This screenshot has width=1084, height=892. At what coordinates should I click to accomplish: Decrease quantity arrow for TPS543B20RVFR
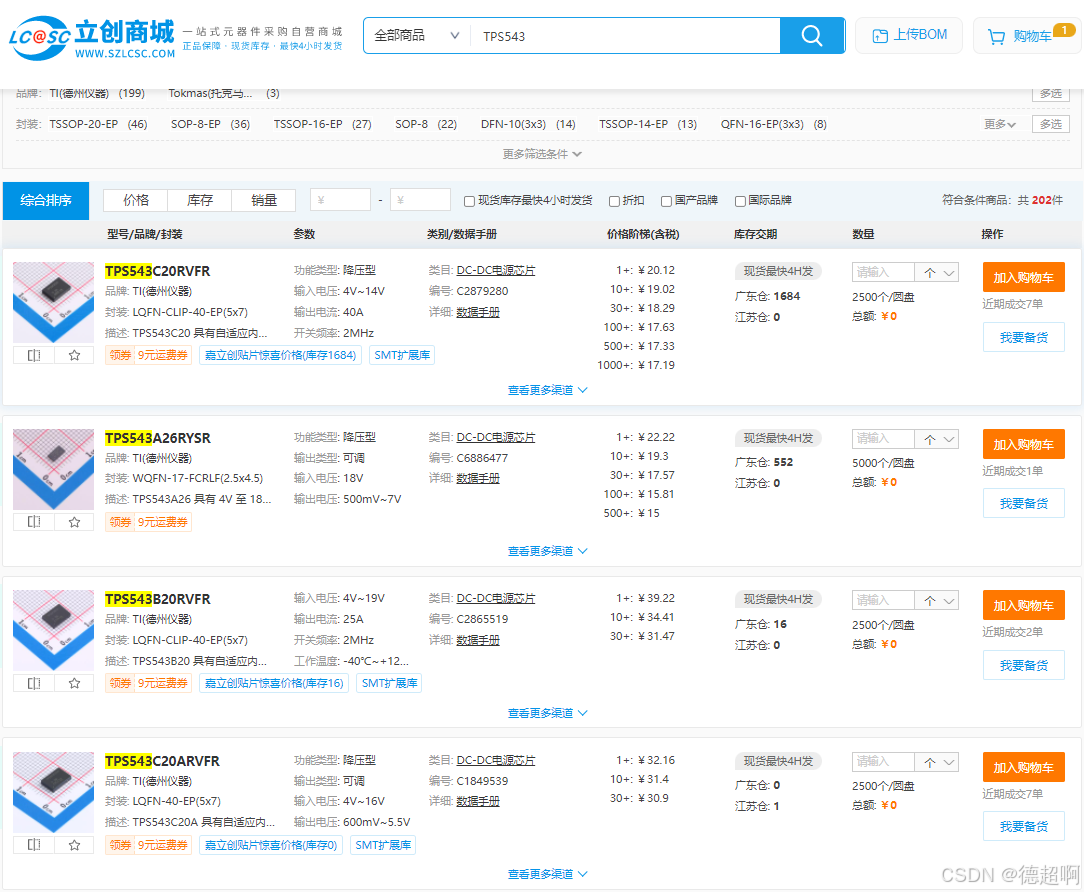click(949, 601)
